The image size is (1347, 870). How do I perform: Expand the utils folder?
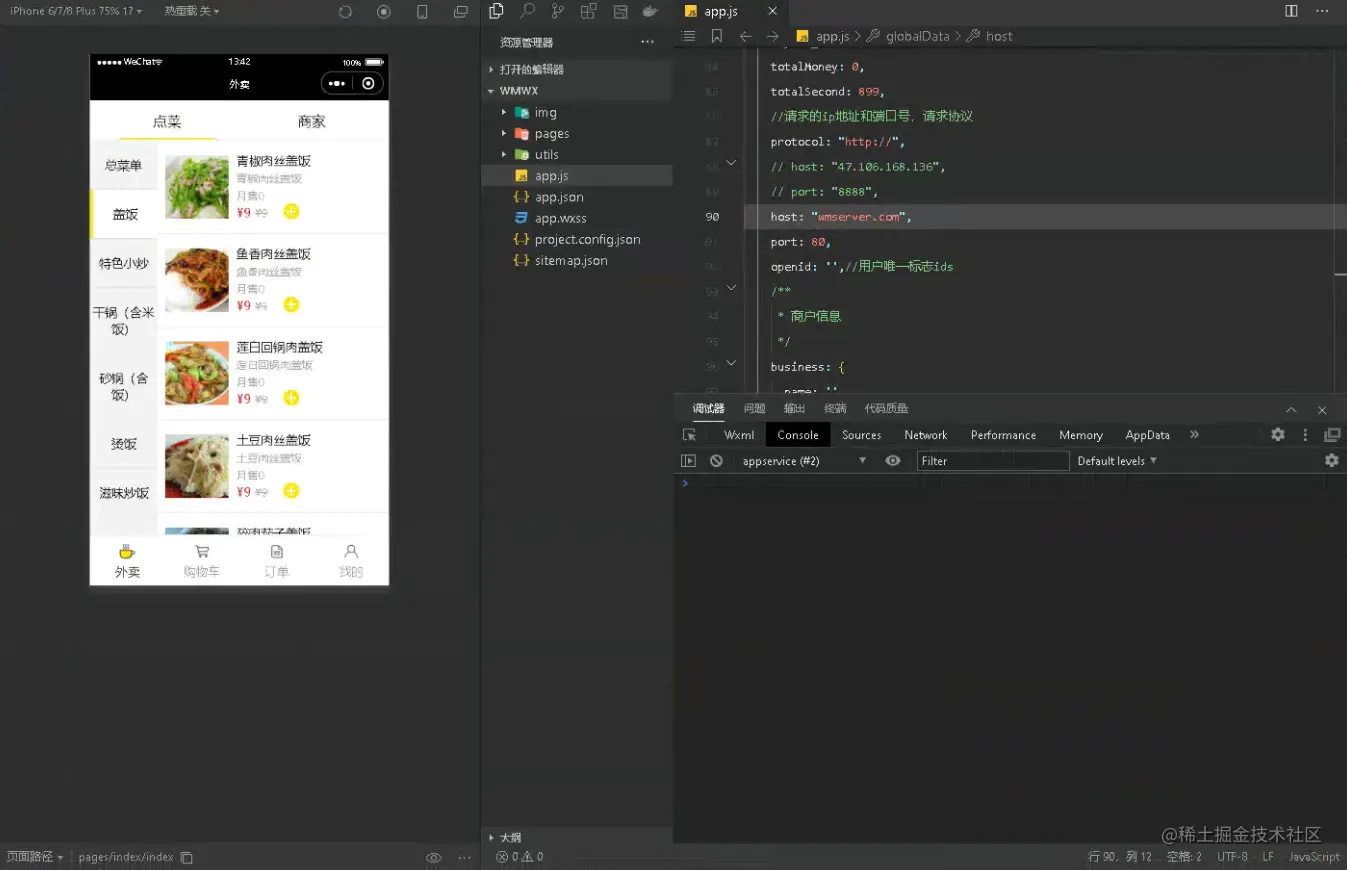pyautogui.click(x=577, y=155)
